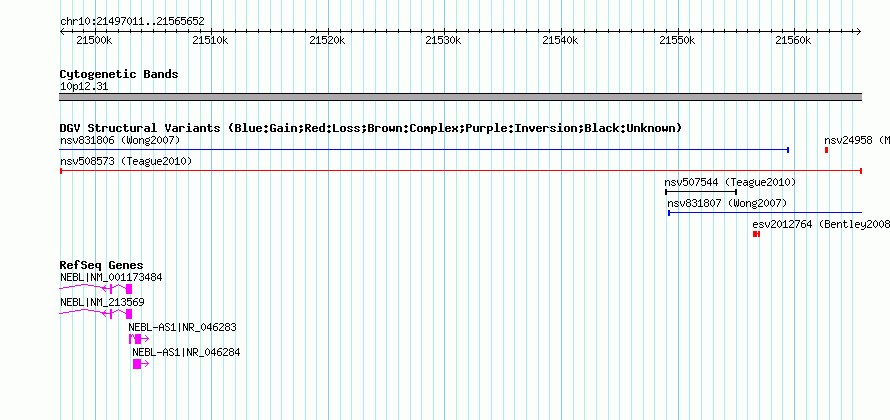This screenshot has height=420, width=890.
Task: Click the nsv831806 (Wong2007) label
Action: (120, 140)
